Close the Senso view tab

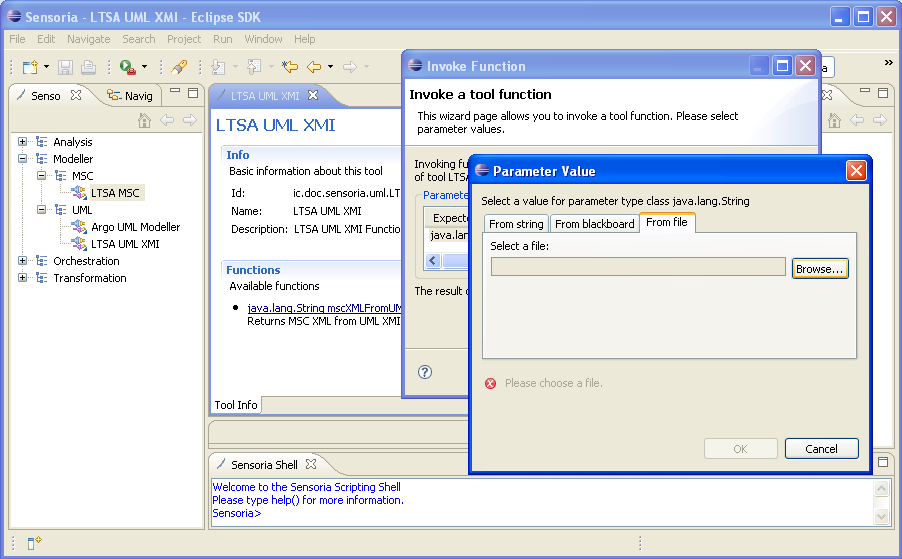click(76, 95)
